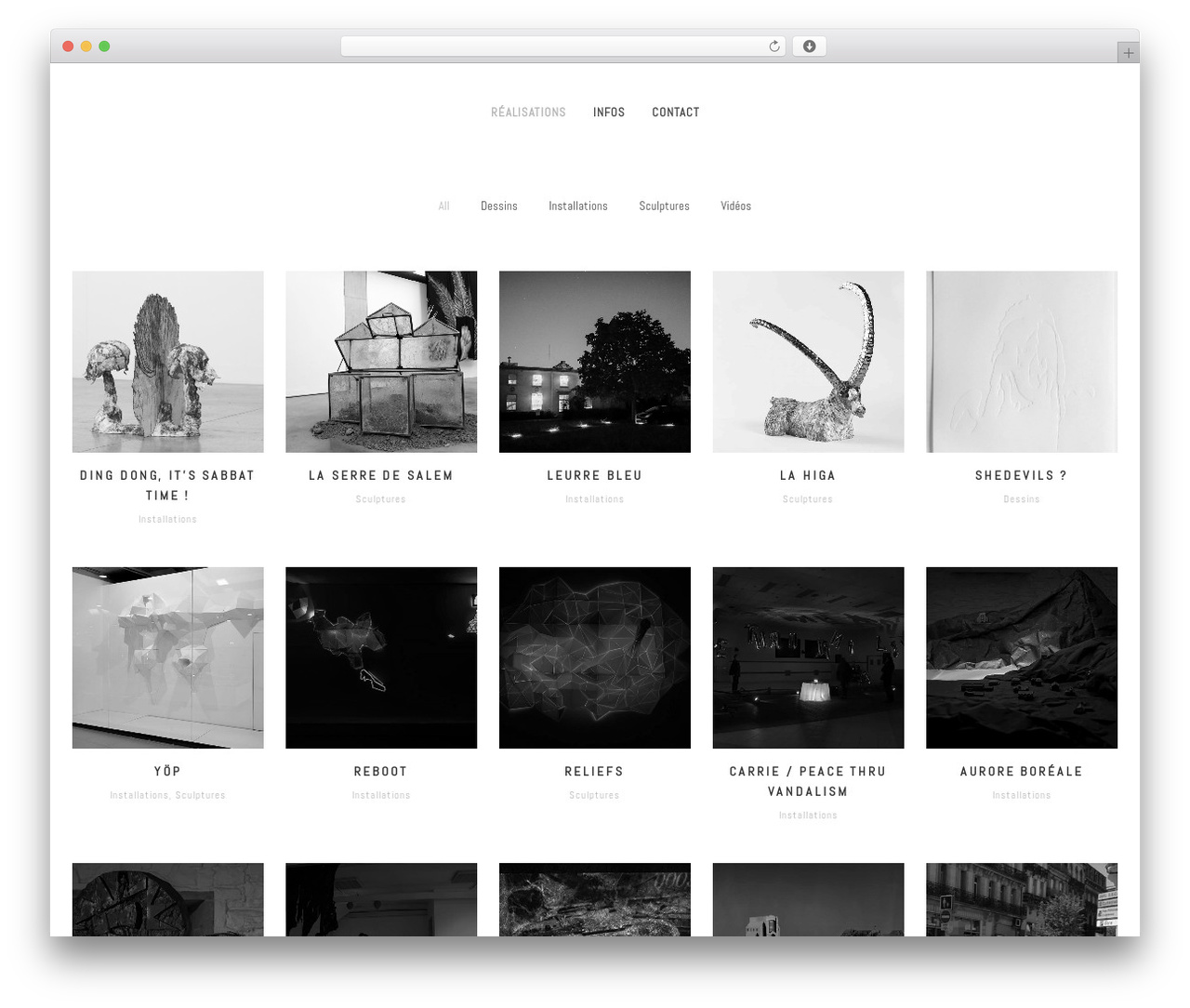Click the La Higa title link

(x=808, y=475)
